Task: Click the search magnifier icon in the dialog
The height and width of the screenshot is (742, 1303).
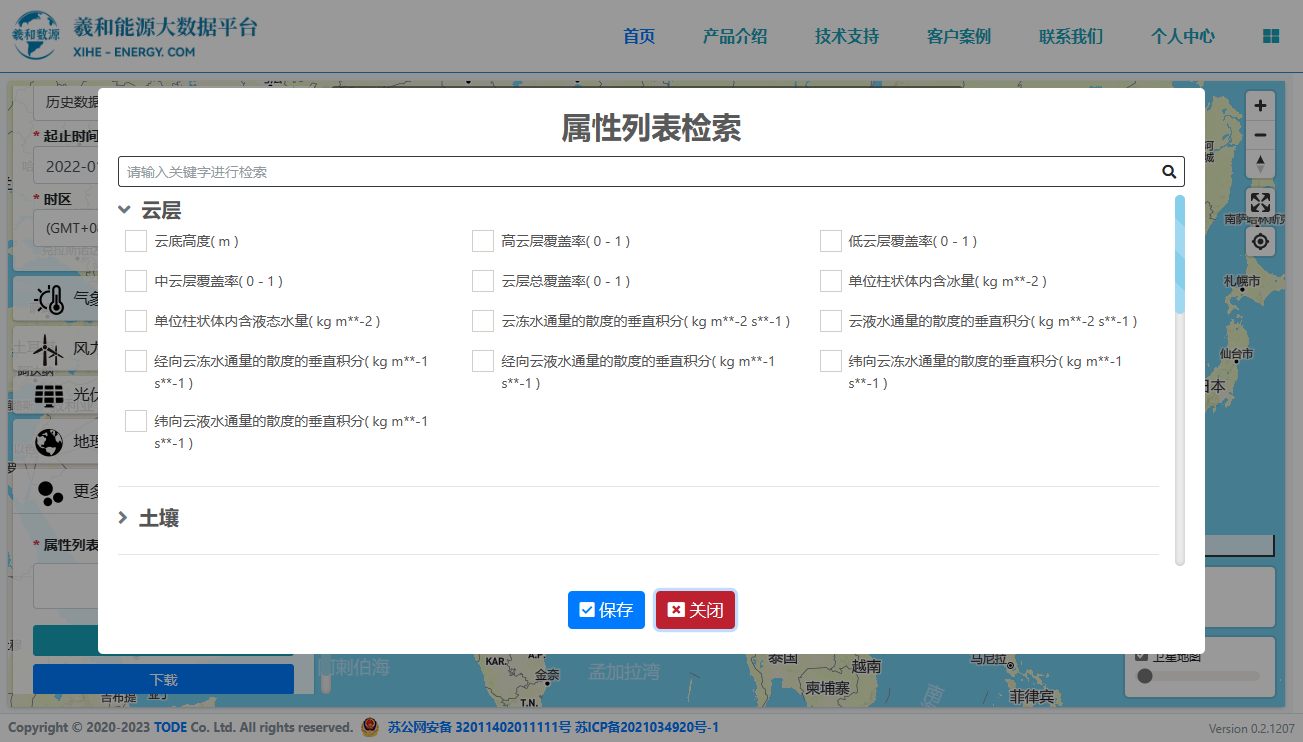Action: (1169, 172)
